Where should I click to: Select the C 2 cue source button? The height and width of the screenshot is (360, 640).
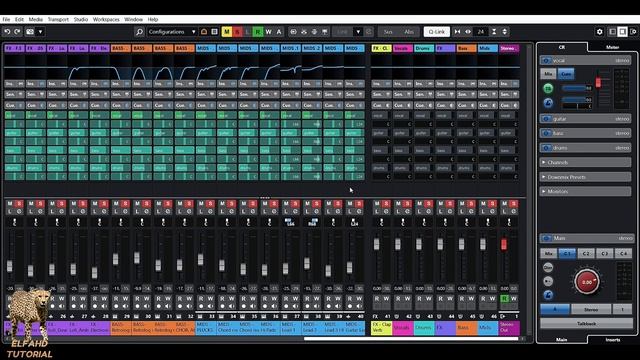586,253
